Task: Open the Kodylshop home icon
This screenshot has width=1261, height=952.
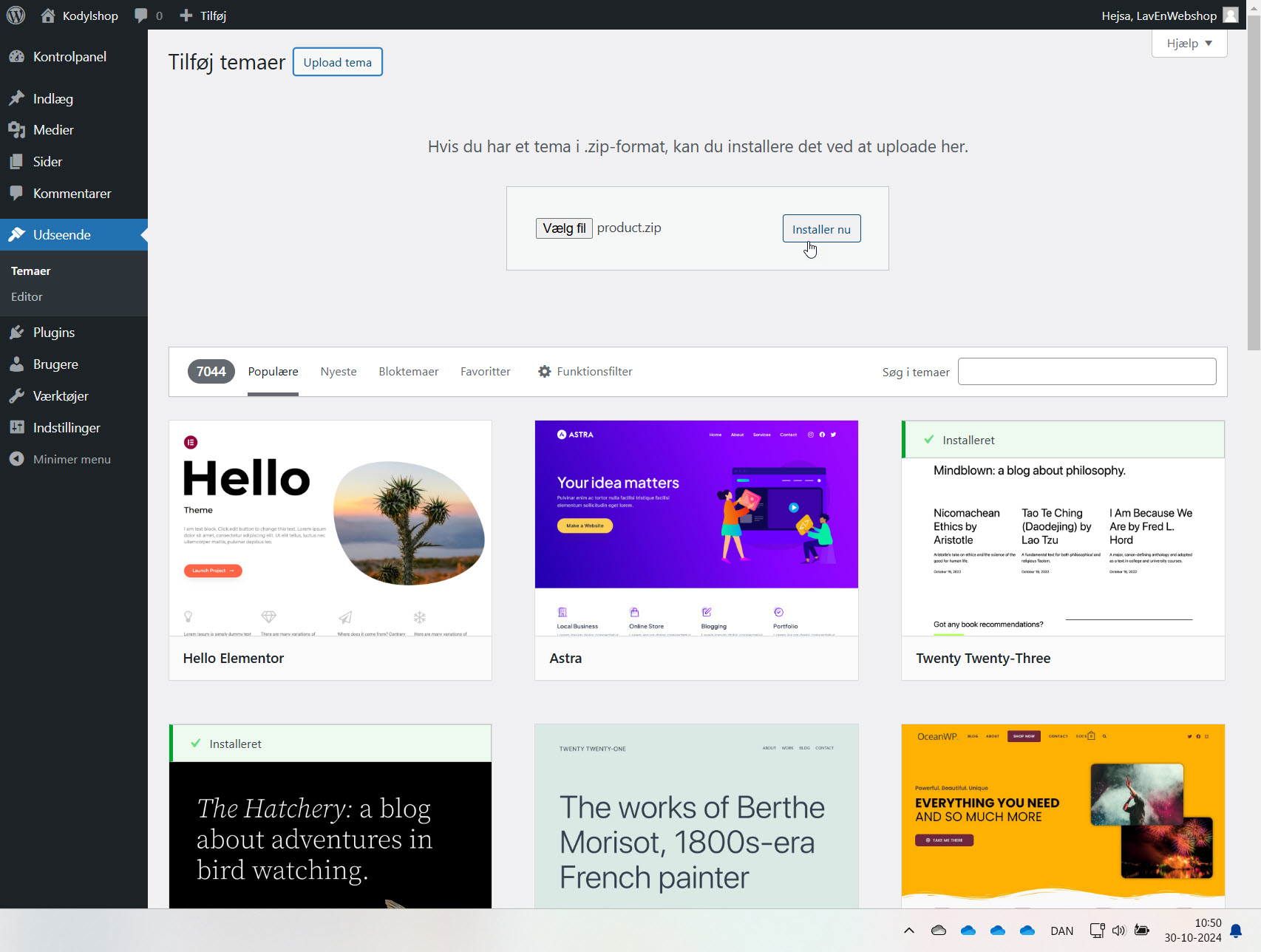Action: [48, 16]
